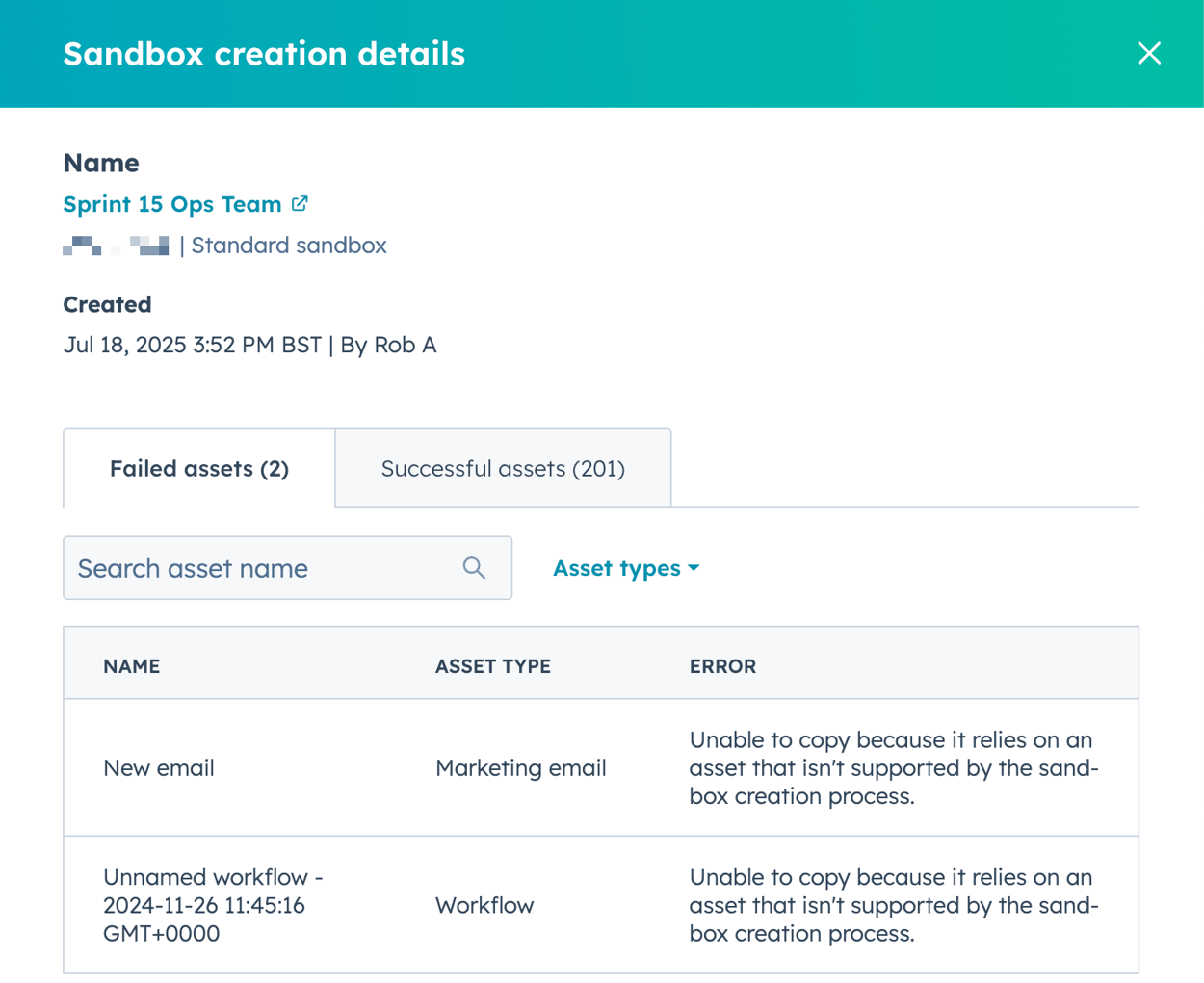Click the Sandbox creation details title bar
1204x983 pixels.
click(x=264, y=54)
